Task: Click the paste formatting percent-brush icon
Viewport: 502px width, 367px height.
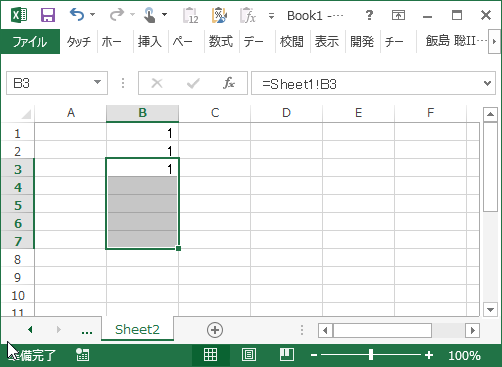Action: point(219,15)
